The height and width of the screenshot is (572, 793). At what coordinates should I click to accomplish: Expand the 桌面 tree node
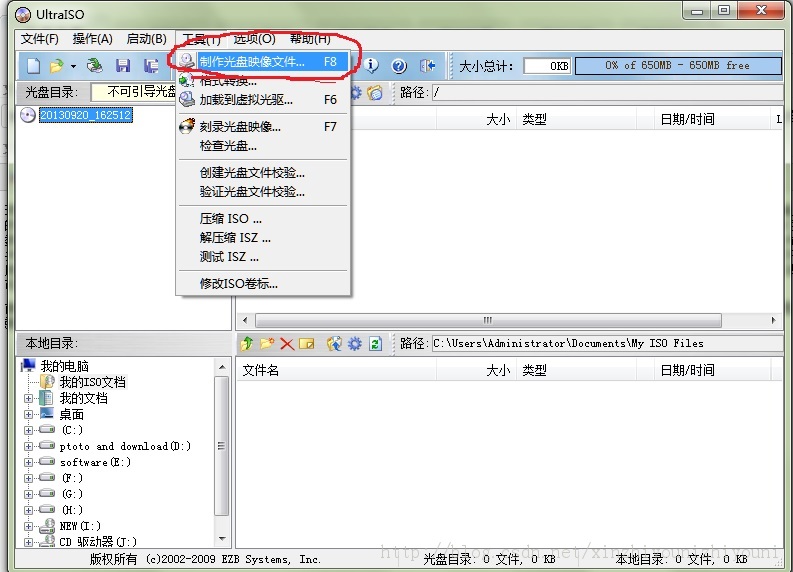click(28, 414)
